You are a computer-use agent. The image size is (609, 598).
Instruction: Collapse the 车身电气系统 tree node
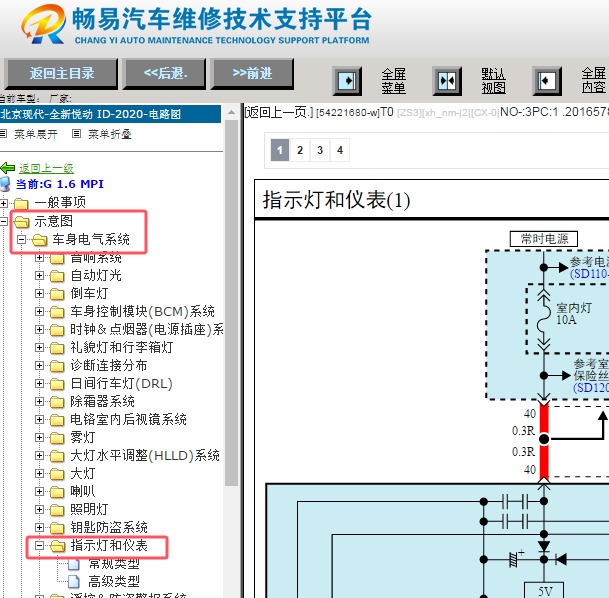(21, 240)
